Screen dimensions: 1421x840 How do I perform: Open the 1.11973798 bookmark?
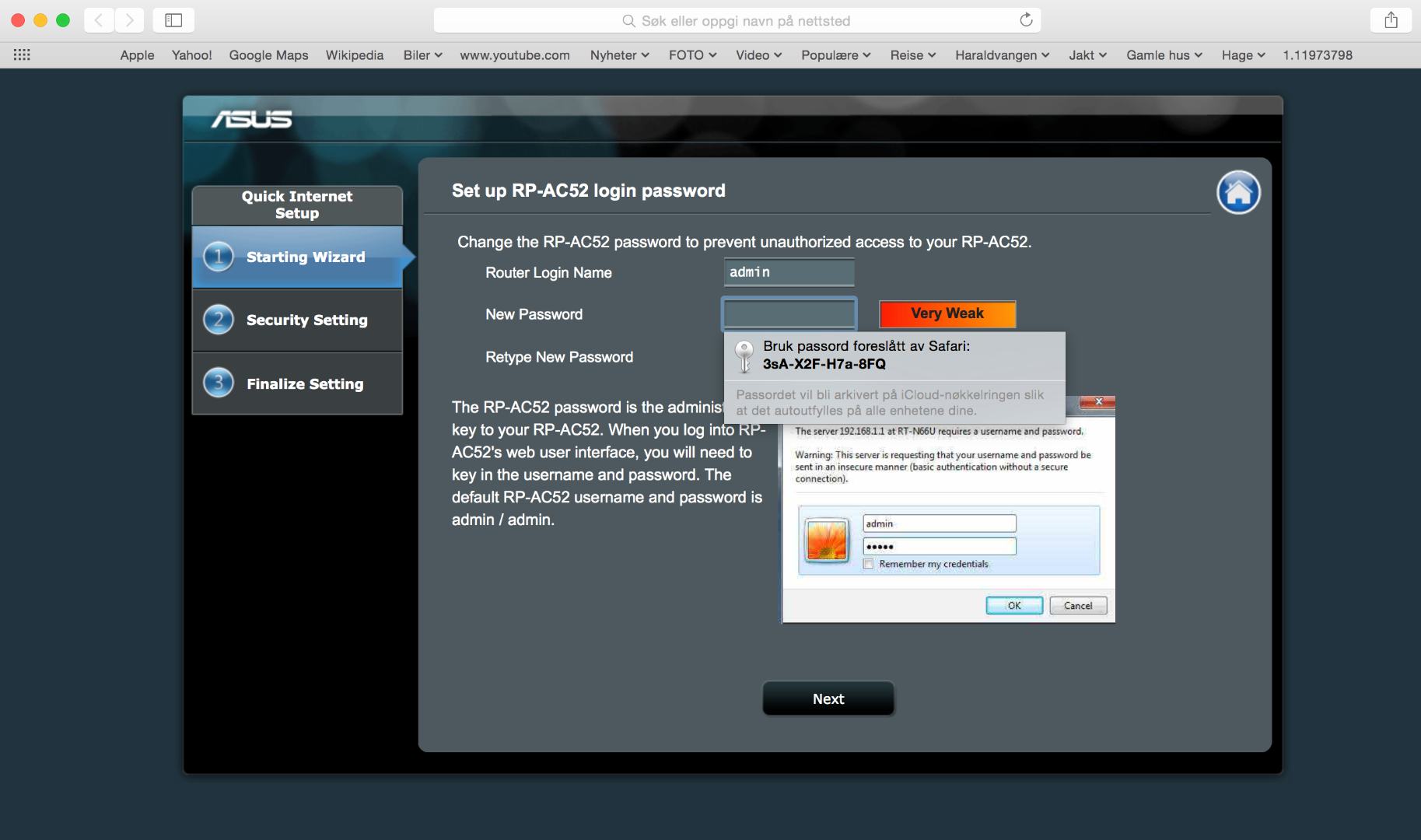click(1318, 55)
